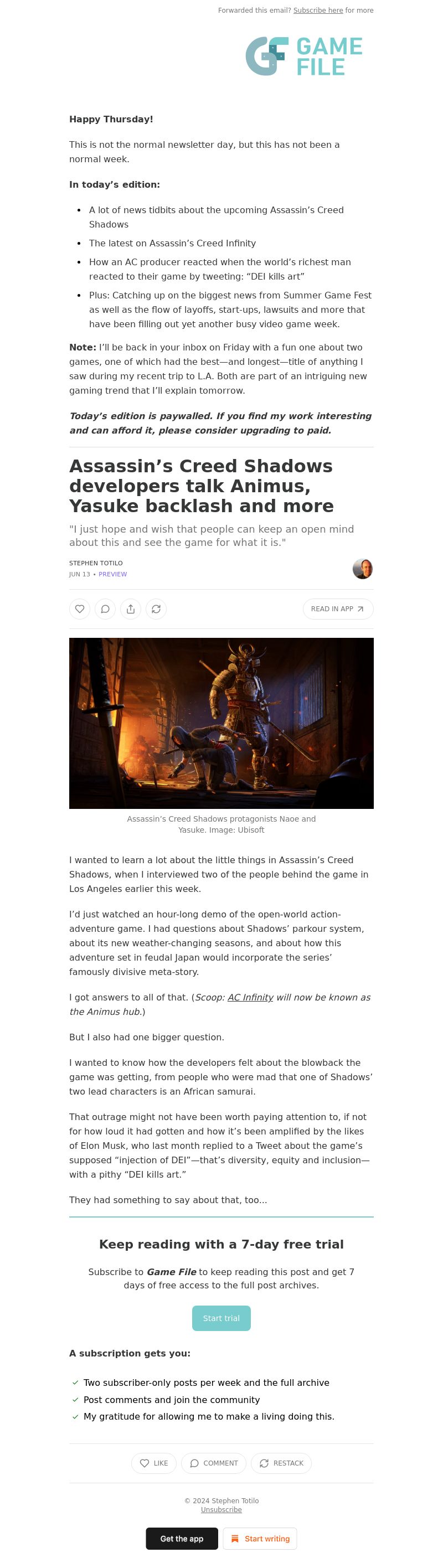Click the COMMENT button in the footer
This screenshot has height=1568, width=443.
(214, 1463)
